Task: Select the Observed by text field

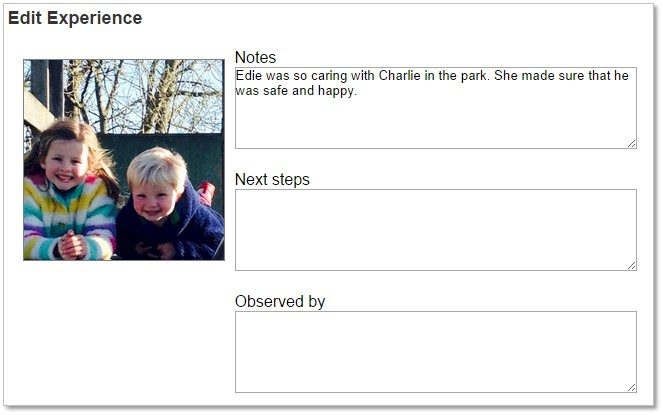Action: (436, 352)
